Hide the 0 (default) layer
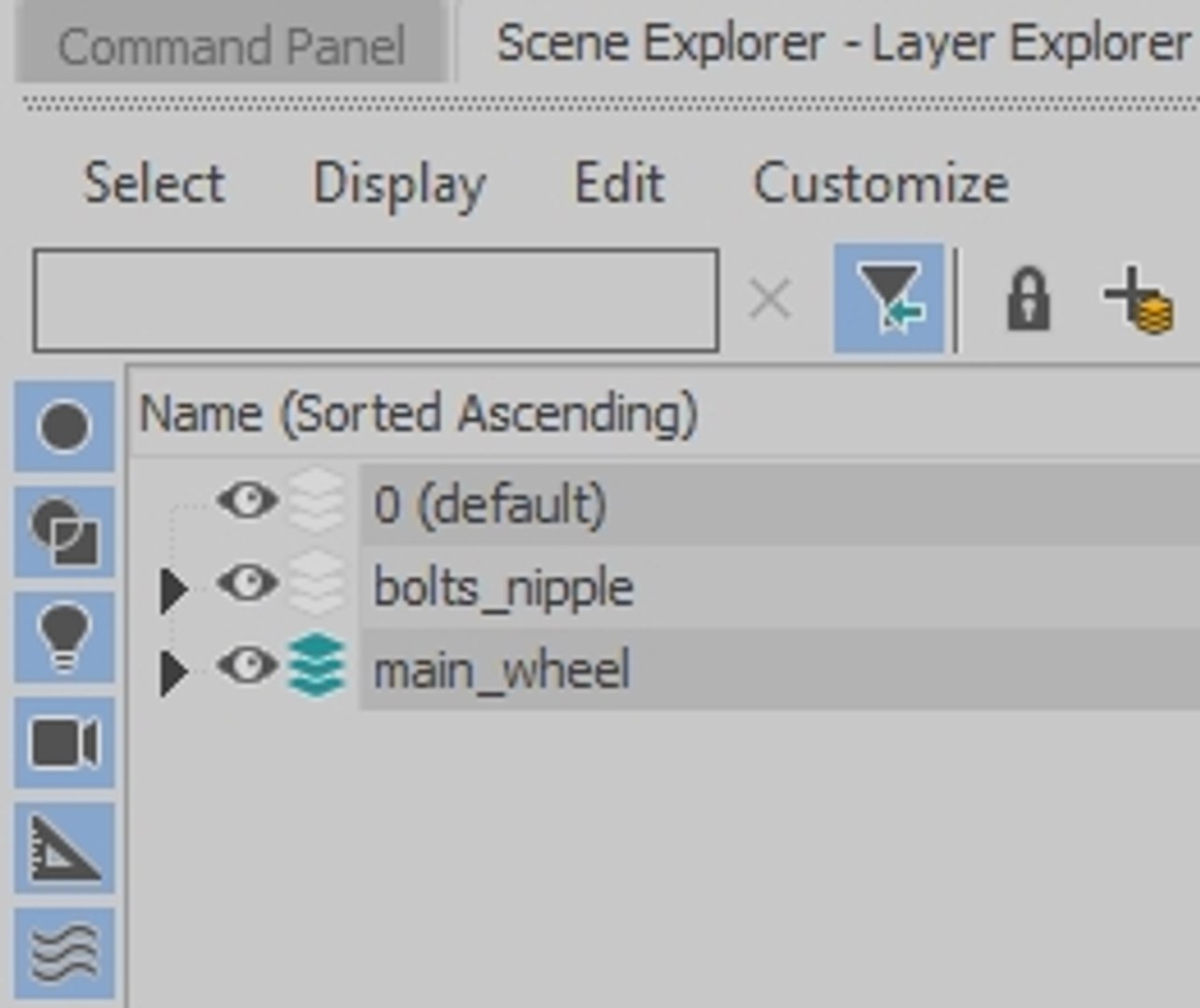Screen dimensions: 1200x1008 pos(247,502)
